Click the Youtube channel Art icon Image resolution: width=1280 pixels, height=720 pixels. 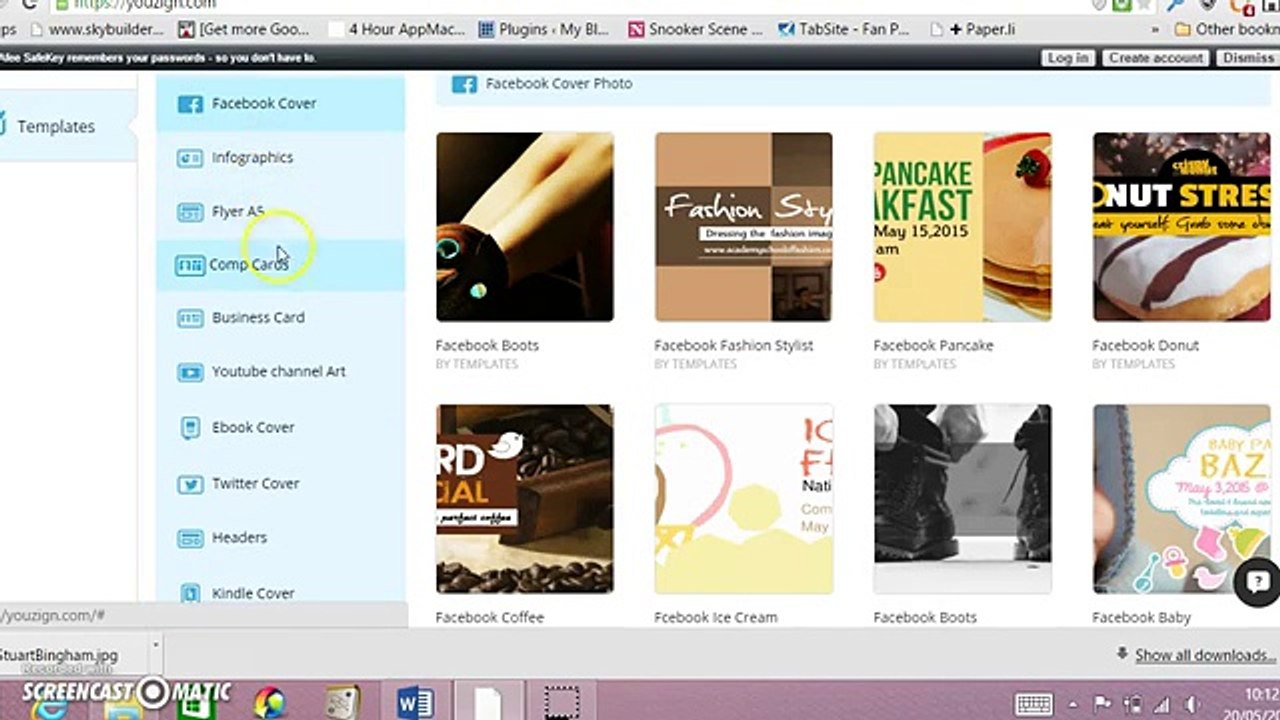tap(190, 372)
